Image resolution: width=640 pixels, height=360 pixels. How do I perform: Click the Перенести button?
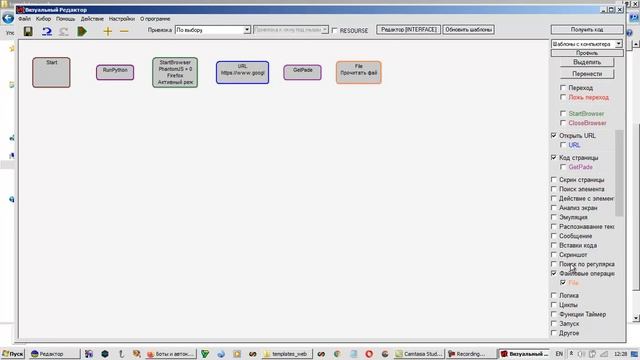tap(587, 74)
